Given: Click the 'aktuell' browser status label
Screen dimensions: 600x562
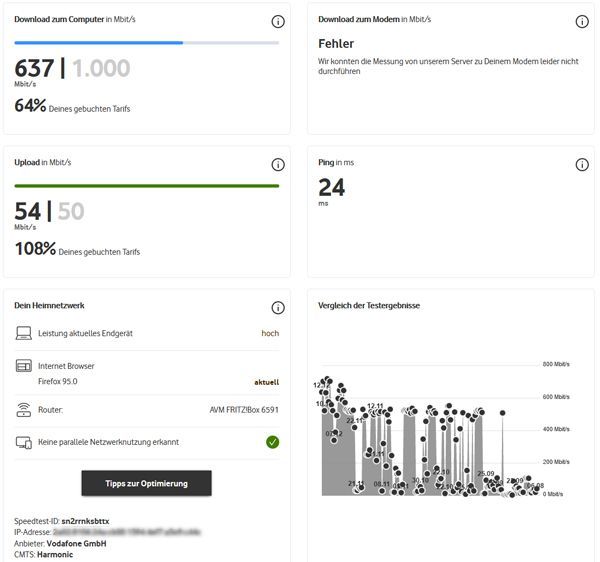Looking at the screenshot, I should (266, 381).
